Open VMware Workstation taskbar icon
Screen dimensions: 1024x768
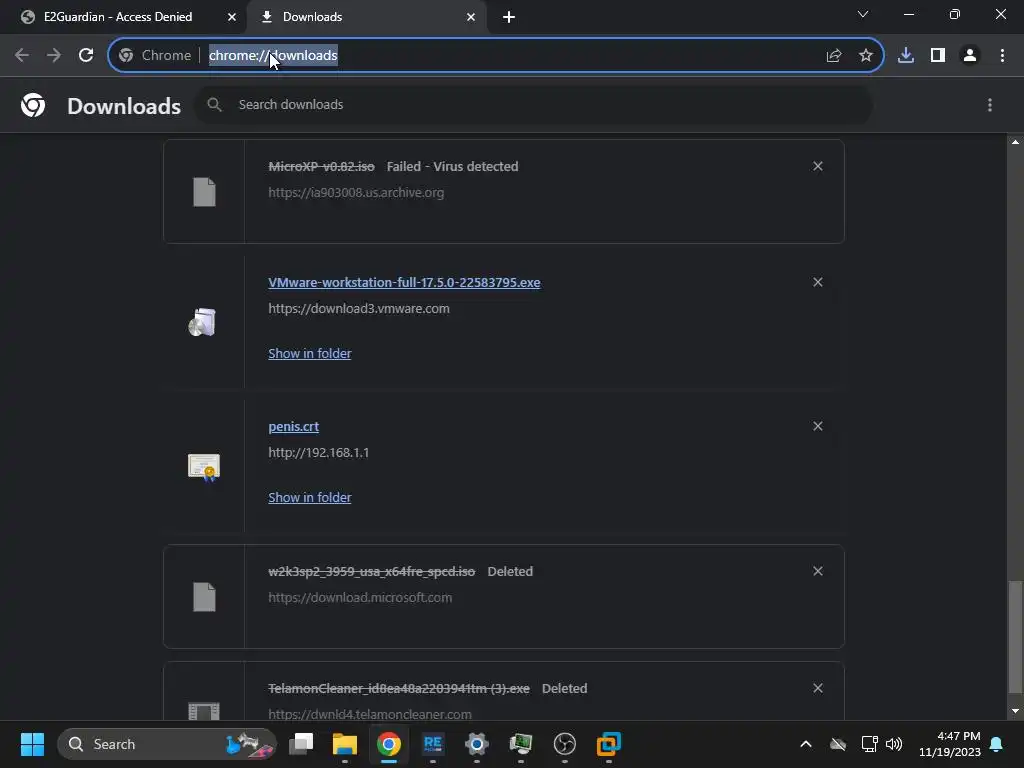609,744
